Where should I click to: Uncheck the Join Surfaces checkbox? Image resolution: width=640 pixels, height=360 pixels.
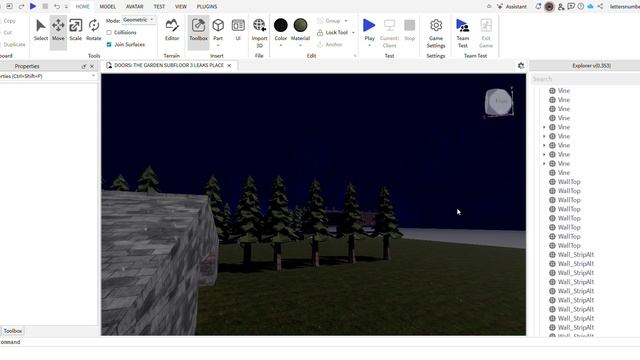pyautogui.click(x=109, y=44)
